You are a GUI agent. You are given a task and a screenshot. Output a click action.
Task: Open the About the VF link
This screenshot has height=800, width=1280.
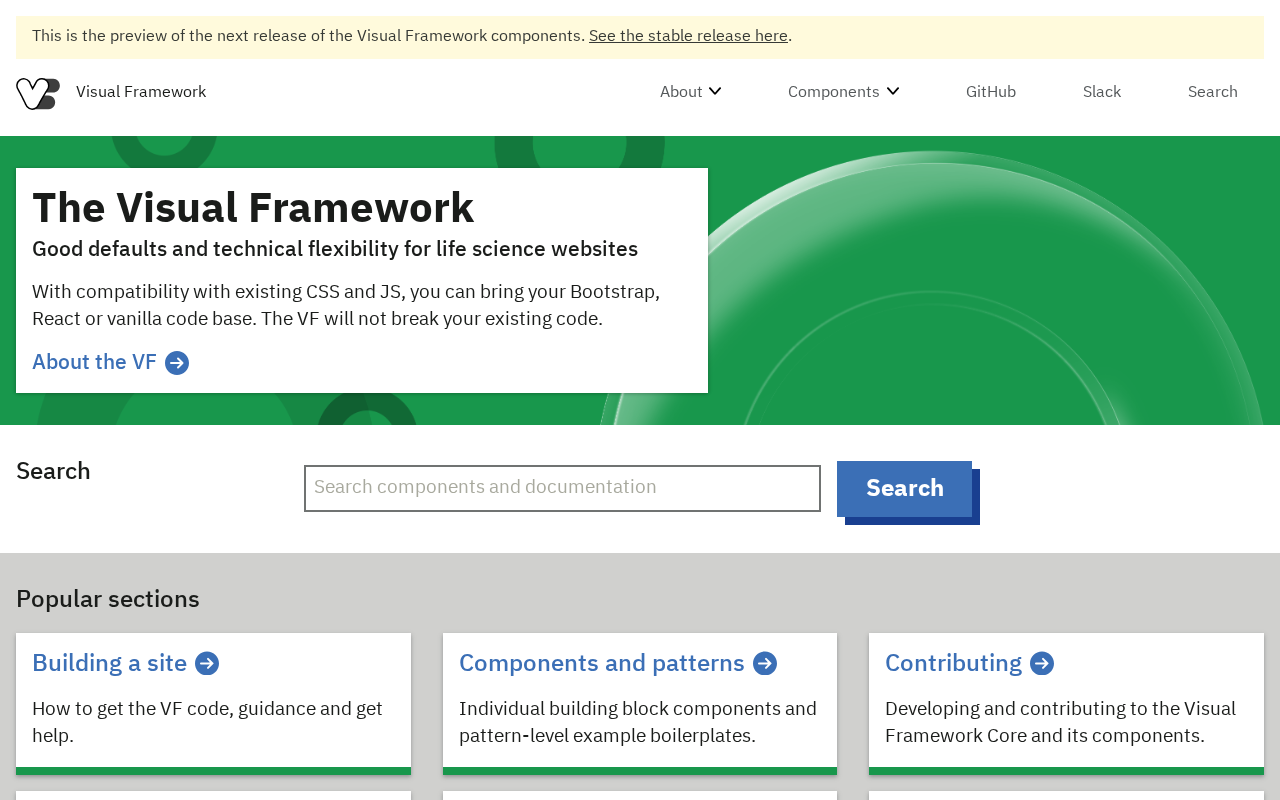[110, 362]
